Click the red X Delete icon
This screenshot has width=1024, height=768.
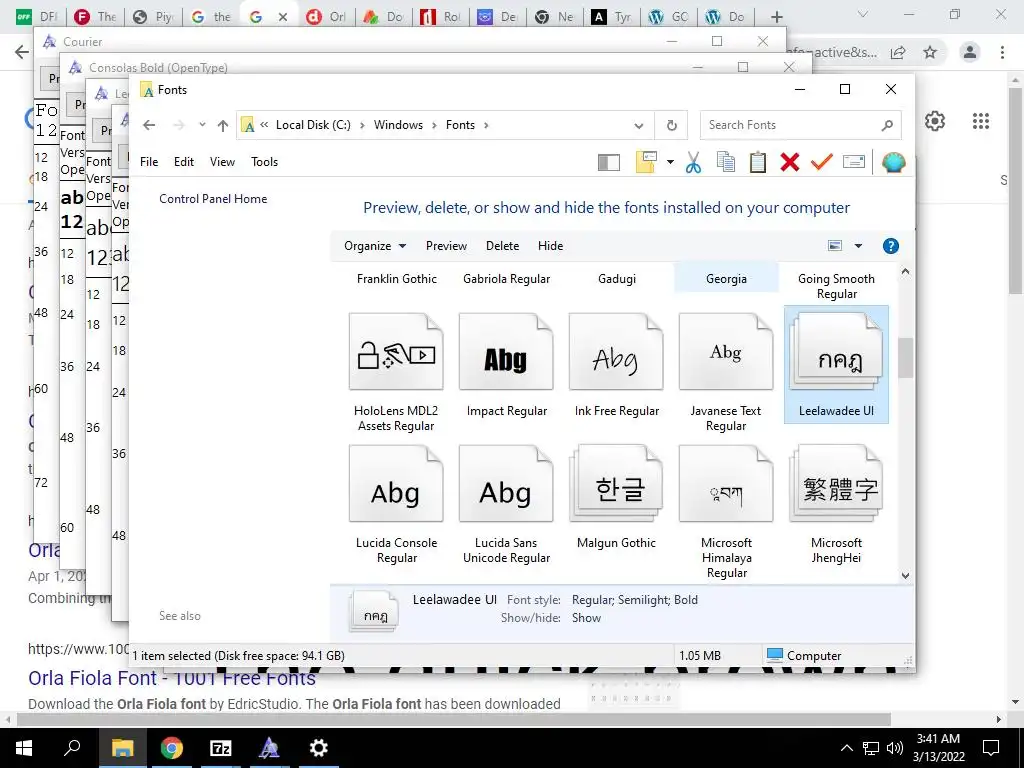(790, 162)
